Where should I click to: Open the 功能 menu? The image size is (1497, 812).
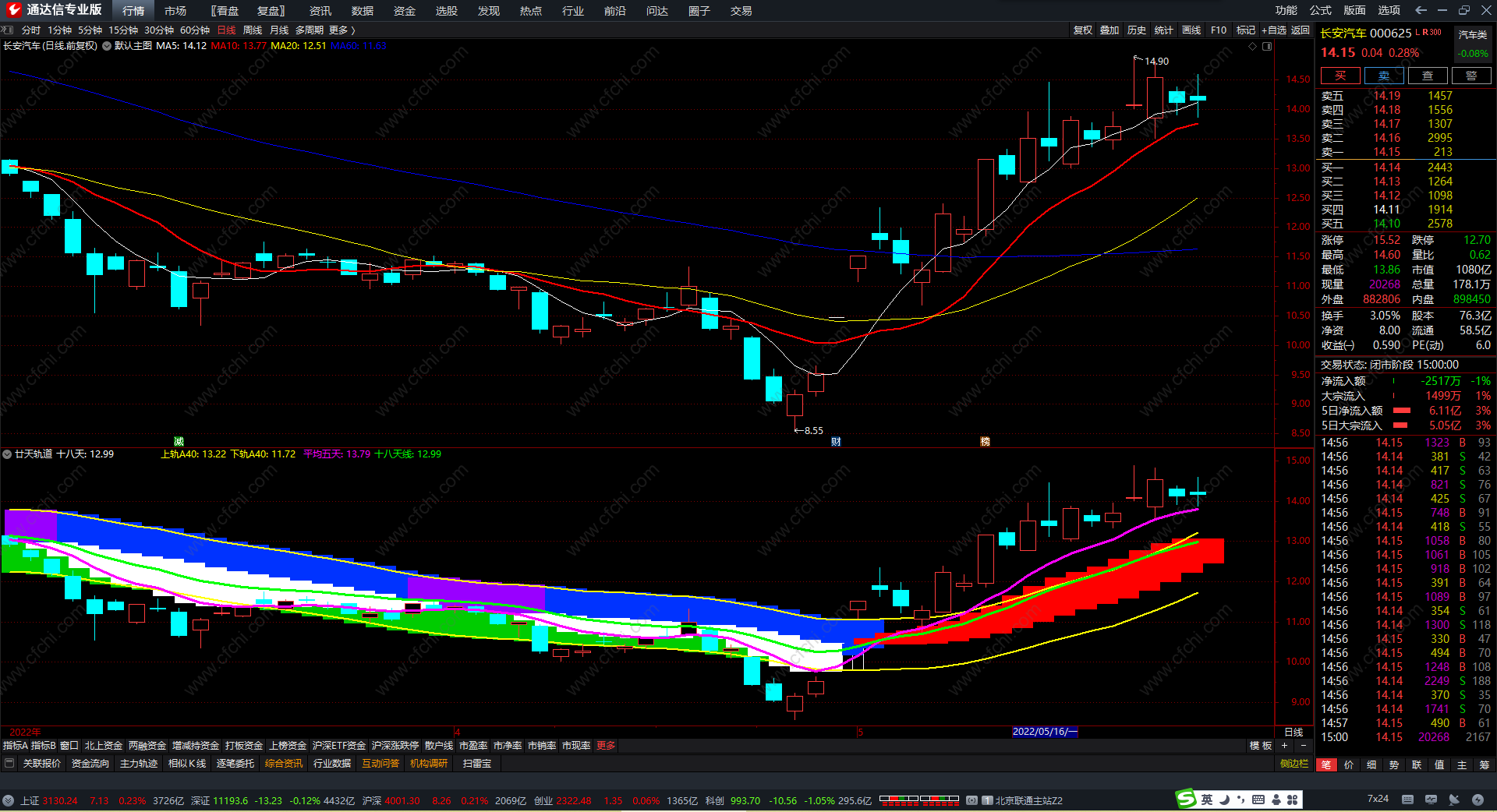click(1286, 10)
